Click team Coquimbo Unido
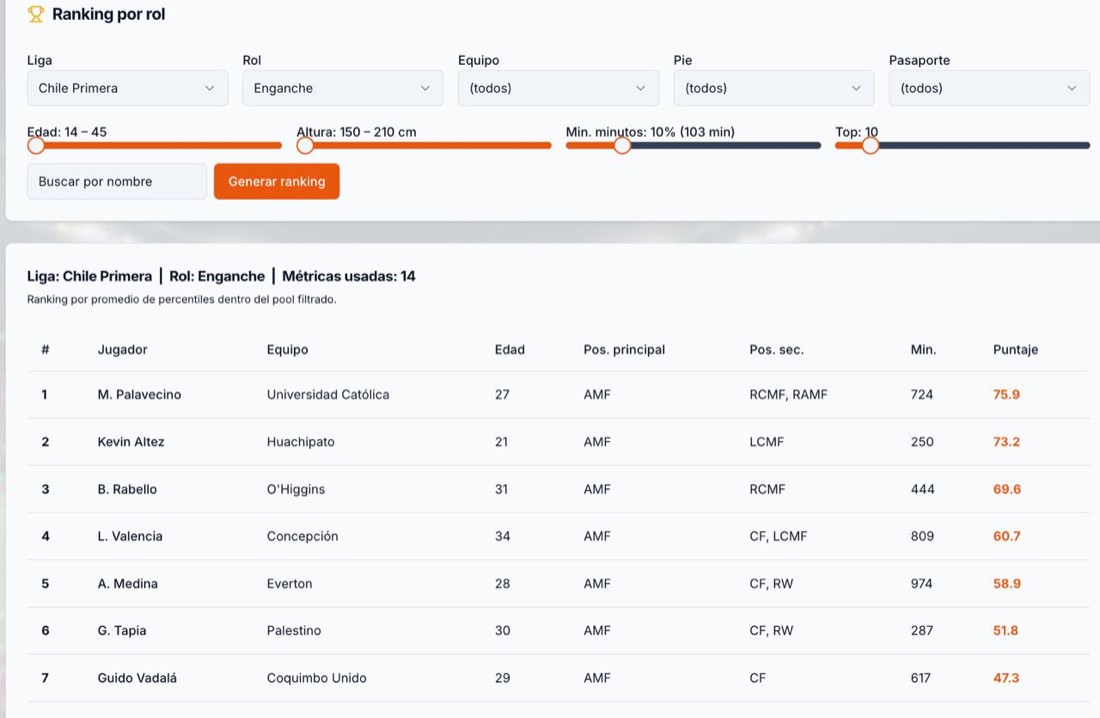The image size is (1100, 718). [x=316, y=678]
